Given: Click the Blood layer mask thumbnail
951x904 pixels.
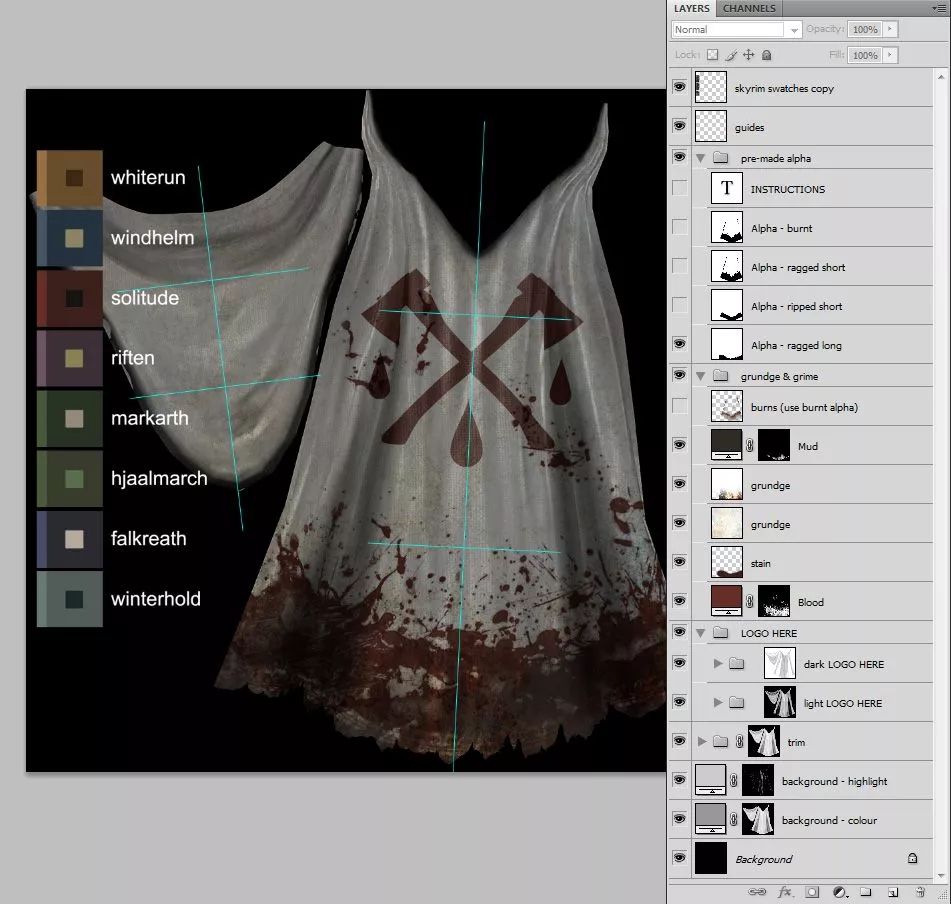Looking at the screenshot, I should coord(774,601).
